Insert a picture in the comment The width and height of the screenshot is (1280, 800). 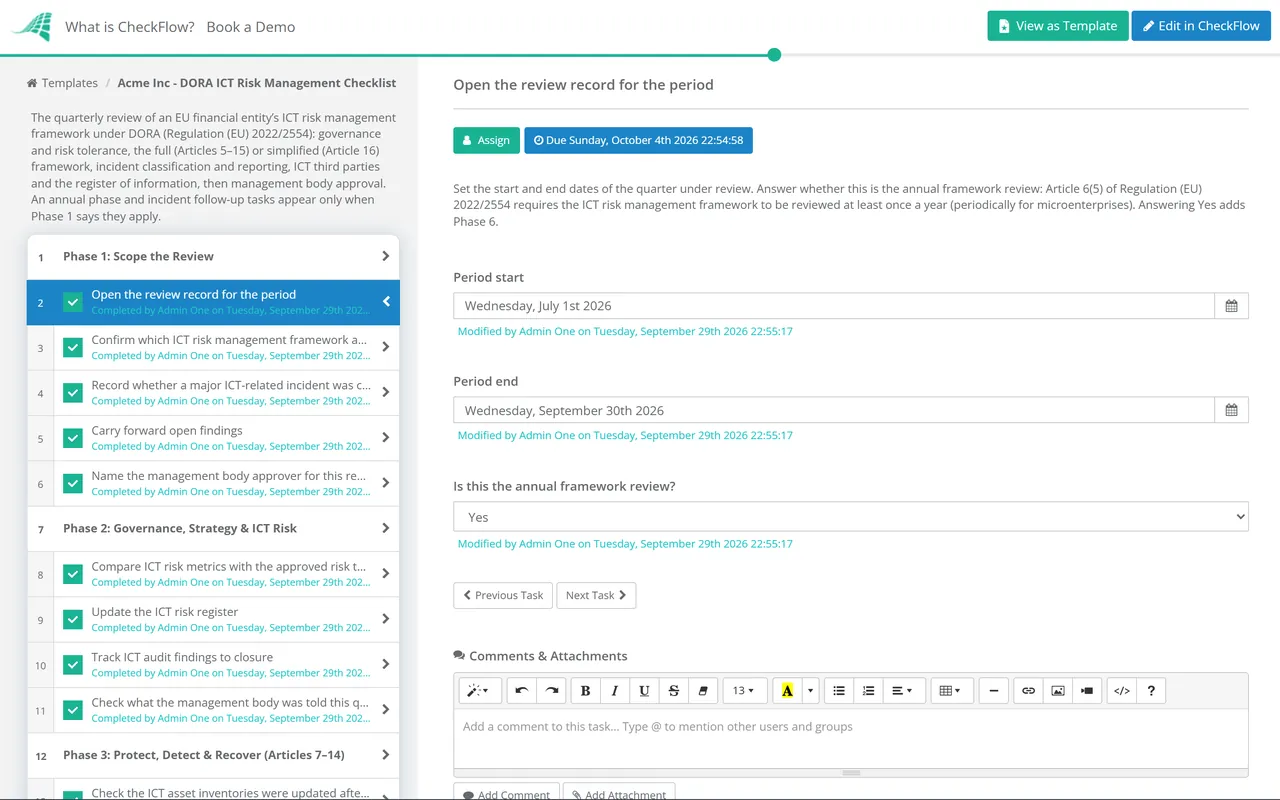click(x=1058, y=690)
